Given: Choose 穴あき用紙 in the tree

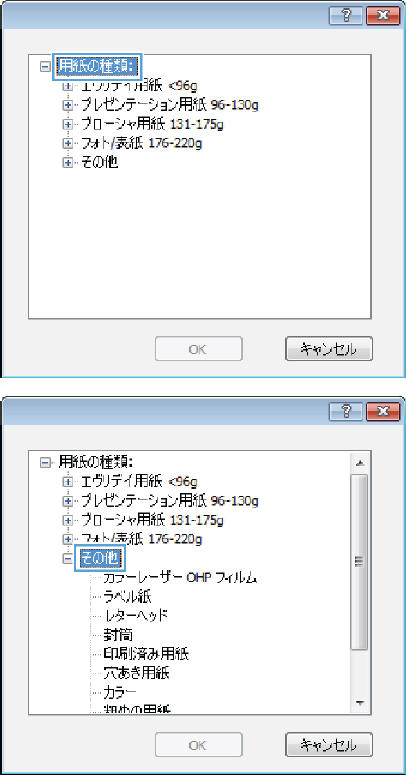Looking at the screenshot, I should tap(137, 673).
